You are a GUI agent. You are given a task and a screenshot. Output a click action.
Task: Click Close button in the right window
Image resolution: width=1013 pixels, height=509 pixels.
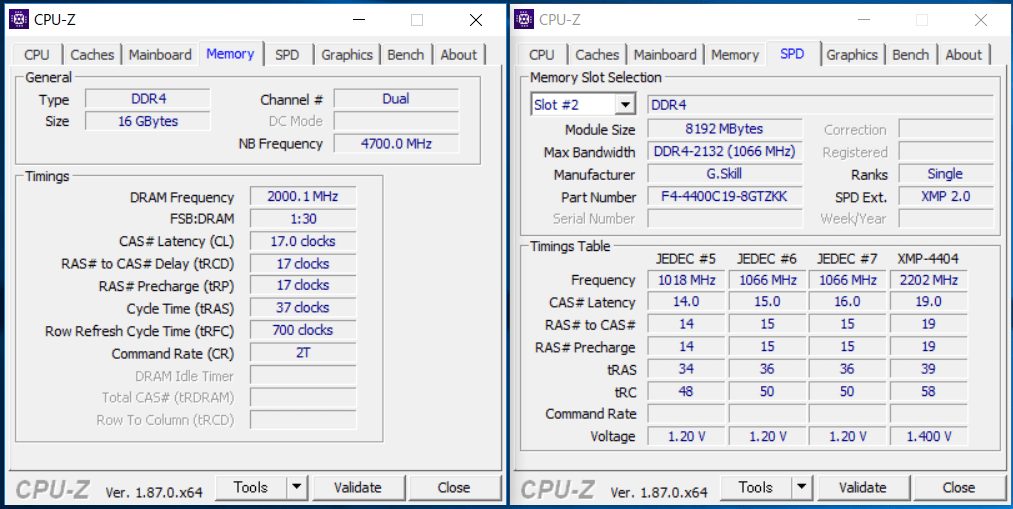959,488
